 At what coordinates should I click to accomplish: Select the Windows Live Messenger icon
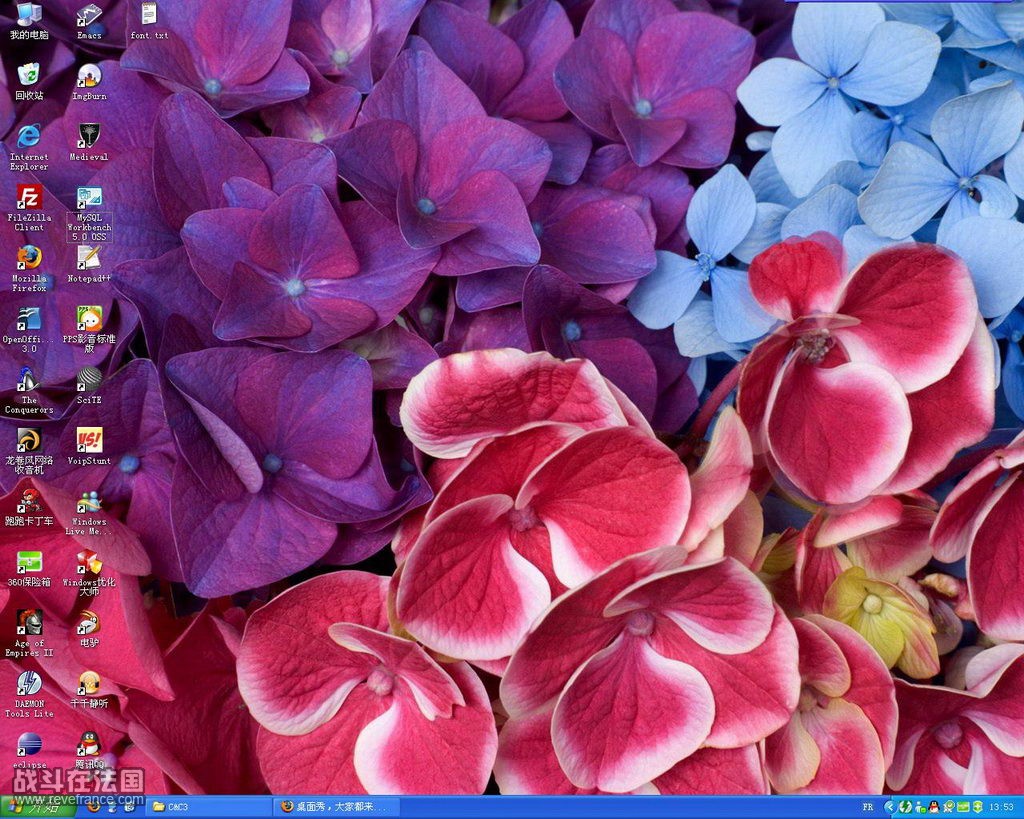(x=89, y=512)
